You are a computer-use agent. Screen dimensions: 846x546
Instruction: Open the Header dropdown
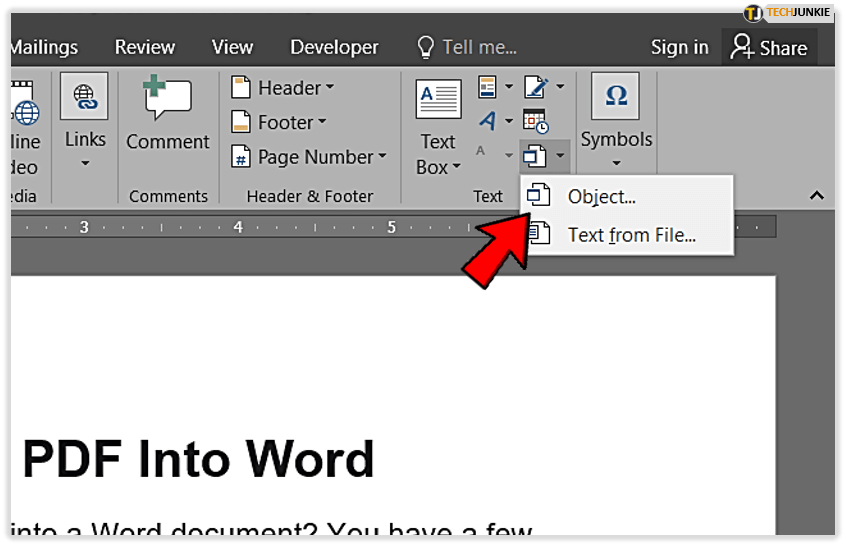[x=283, y=88]
